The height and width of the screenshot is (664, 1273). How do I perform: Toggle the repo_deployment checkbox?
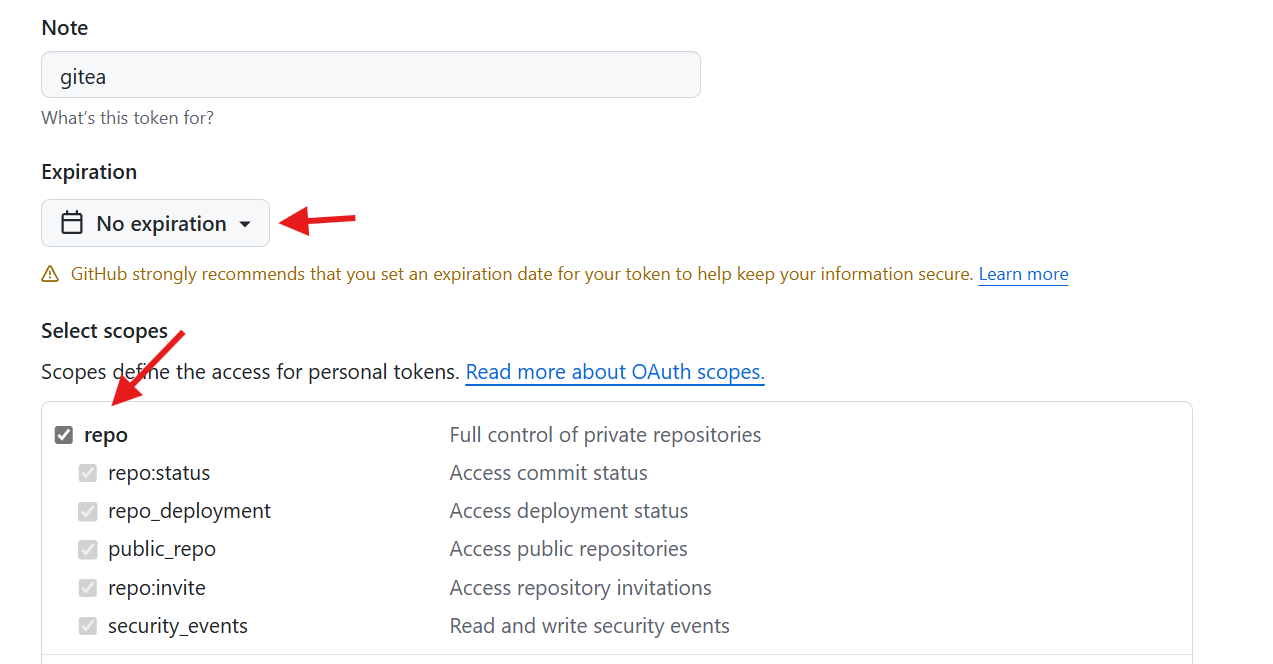[88, 511]
